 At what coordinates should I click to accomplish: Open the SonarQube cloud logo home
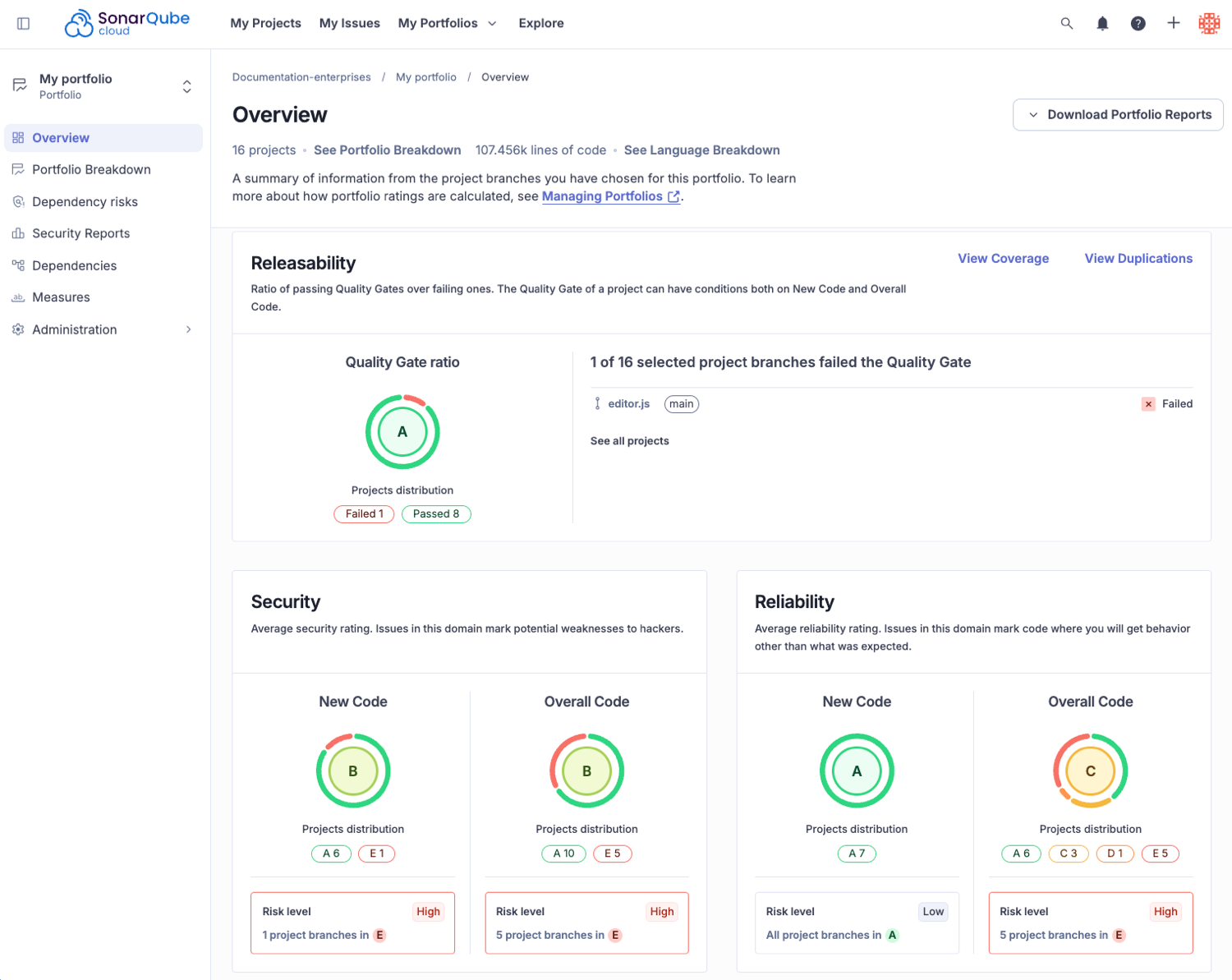click(127, 23)
